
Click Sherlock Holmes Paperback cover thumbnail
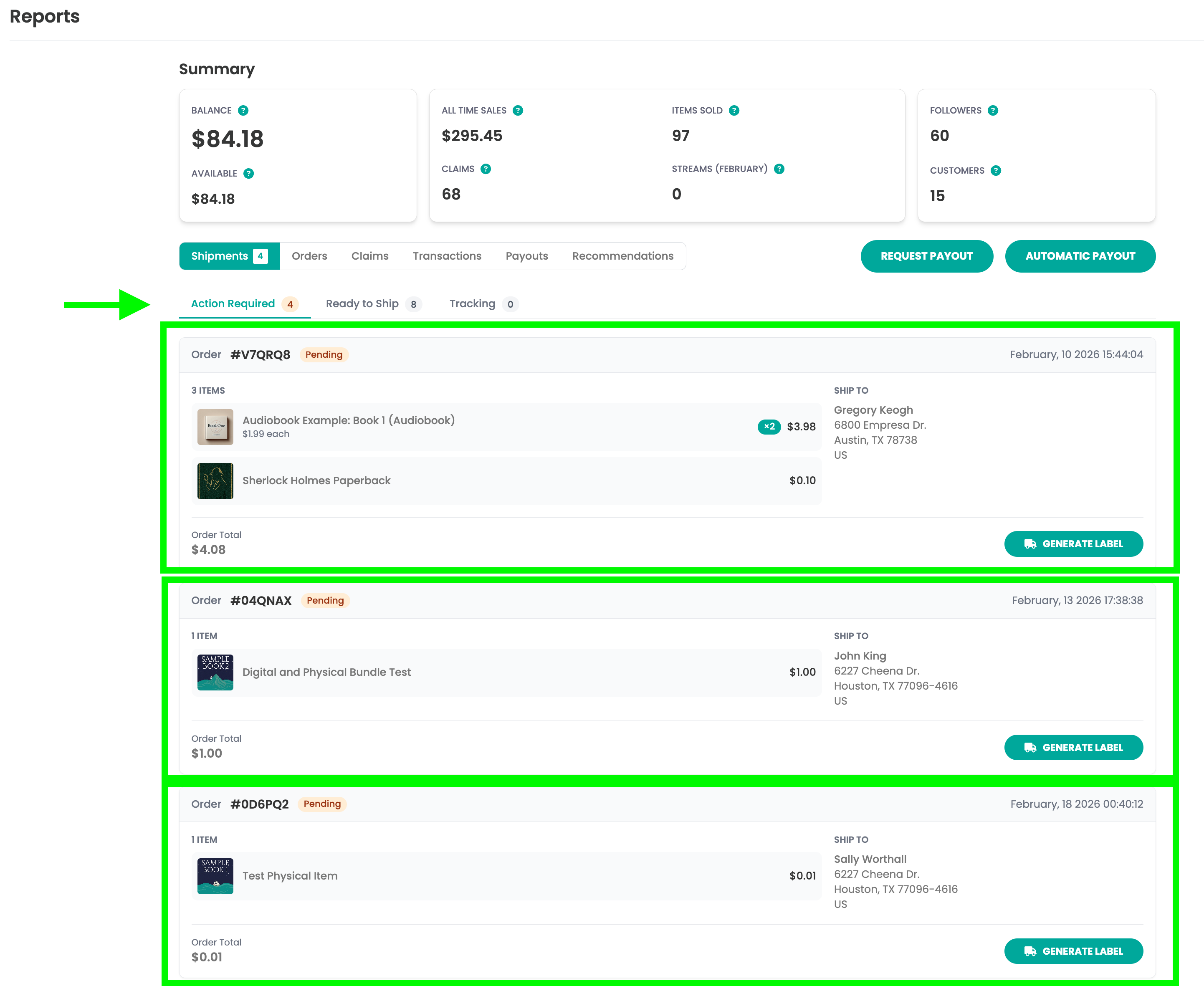tap(215, 480)
